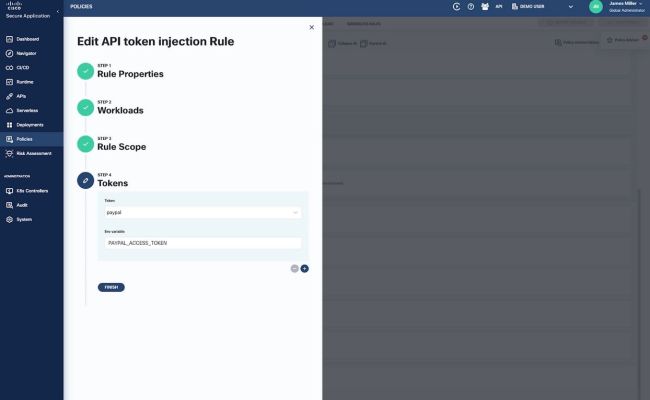Viewport: 650px width, 400px height.
Task: Click the Step 1 green checkmark circle
Action: (x=85, y=71)
